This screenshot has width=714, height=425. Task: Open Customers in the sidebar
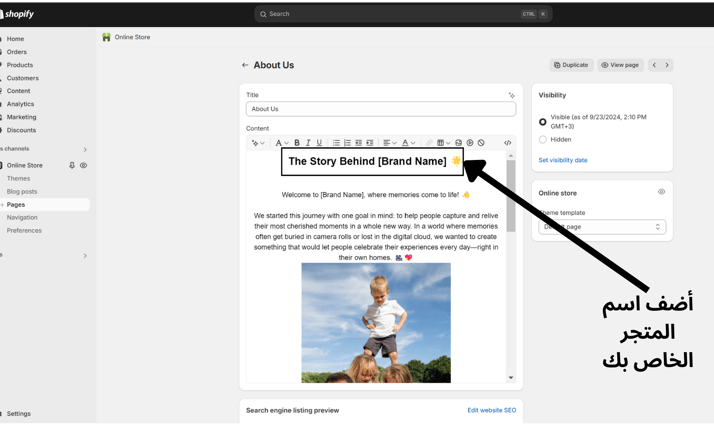click(x=22, y=78)
